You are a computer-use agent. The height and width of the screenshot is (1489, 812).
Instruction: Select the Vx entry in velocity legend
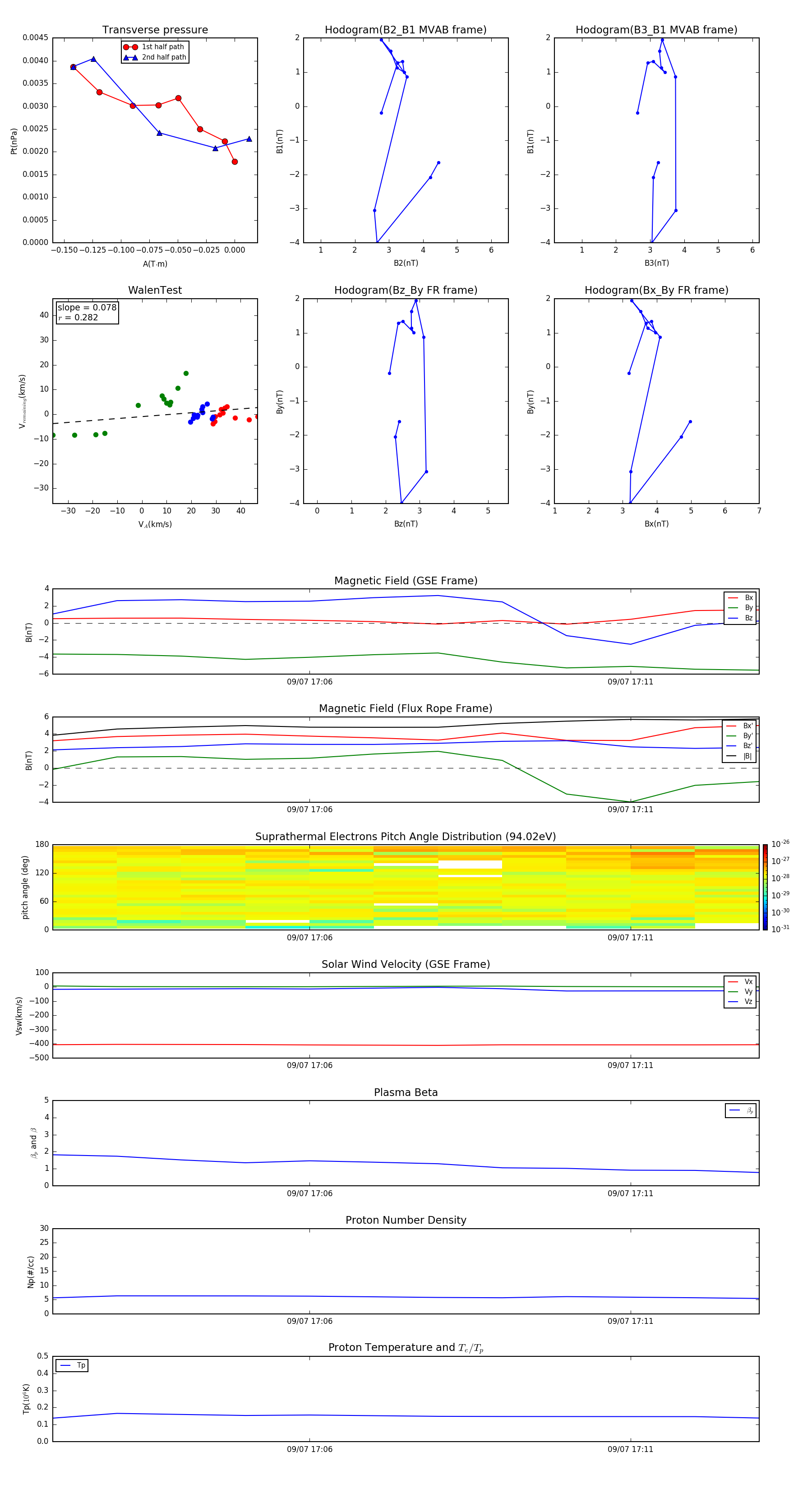740,981
